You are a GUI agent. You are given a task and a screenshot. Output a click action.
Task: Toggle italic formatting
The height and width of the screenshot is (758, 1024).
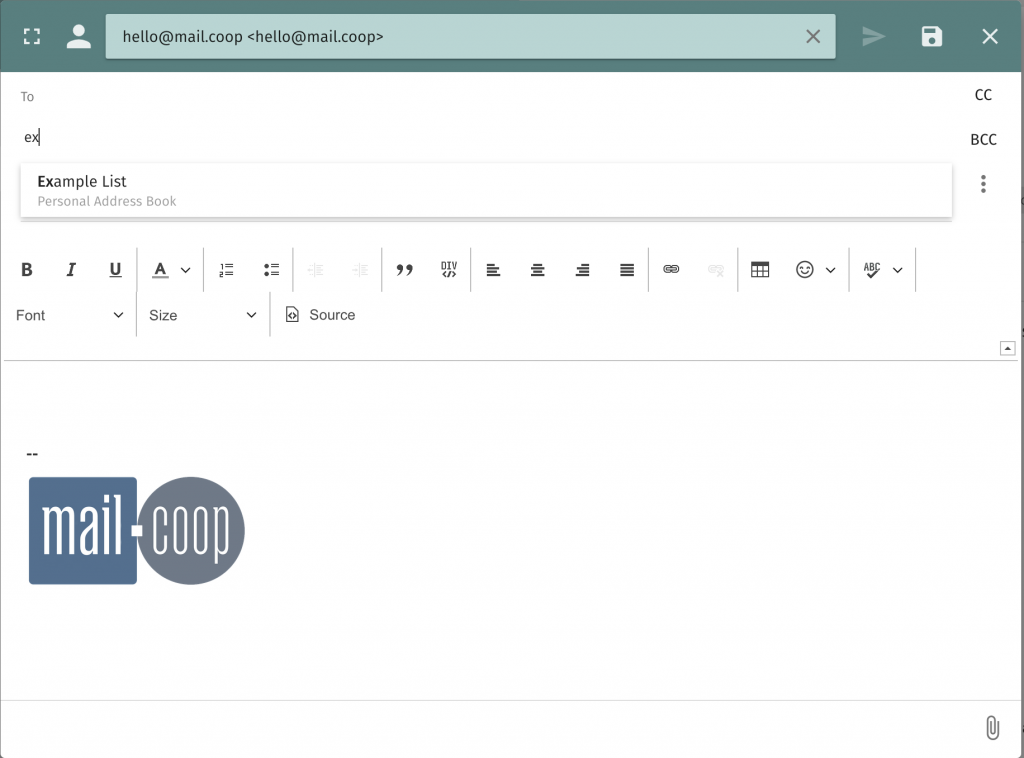click(71, 270)
